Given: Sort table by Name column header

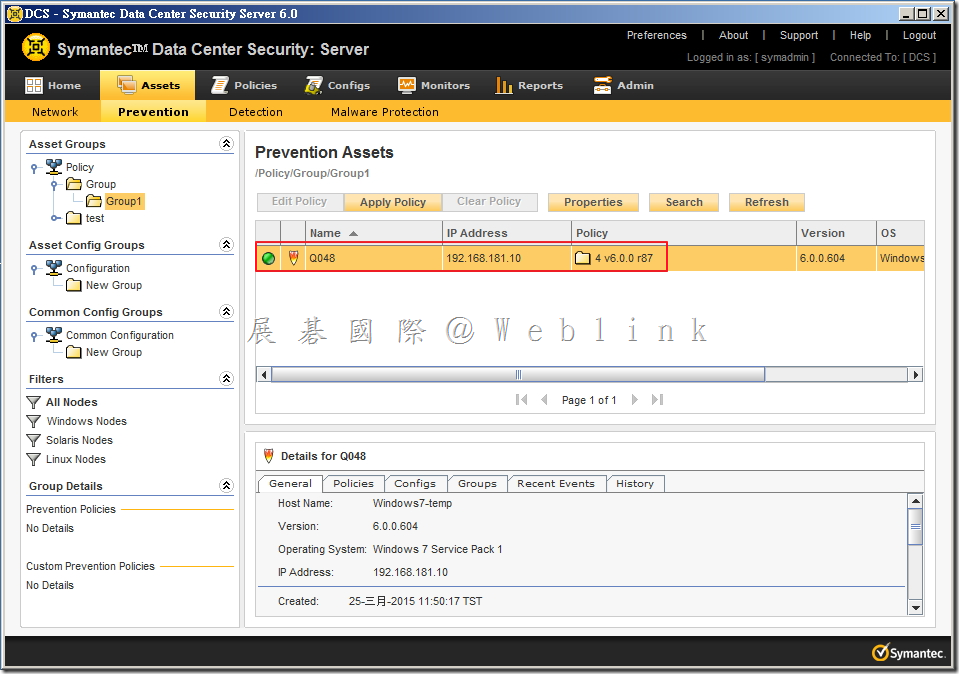Looking at the screenshot, I should [x=325, y=233].
